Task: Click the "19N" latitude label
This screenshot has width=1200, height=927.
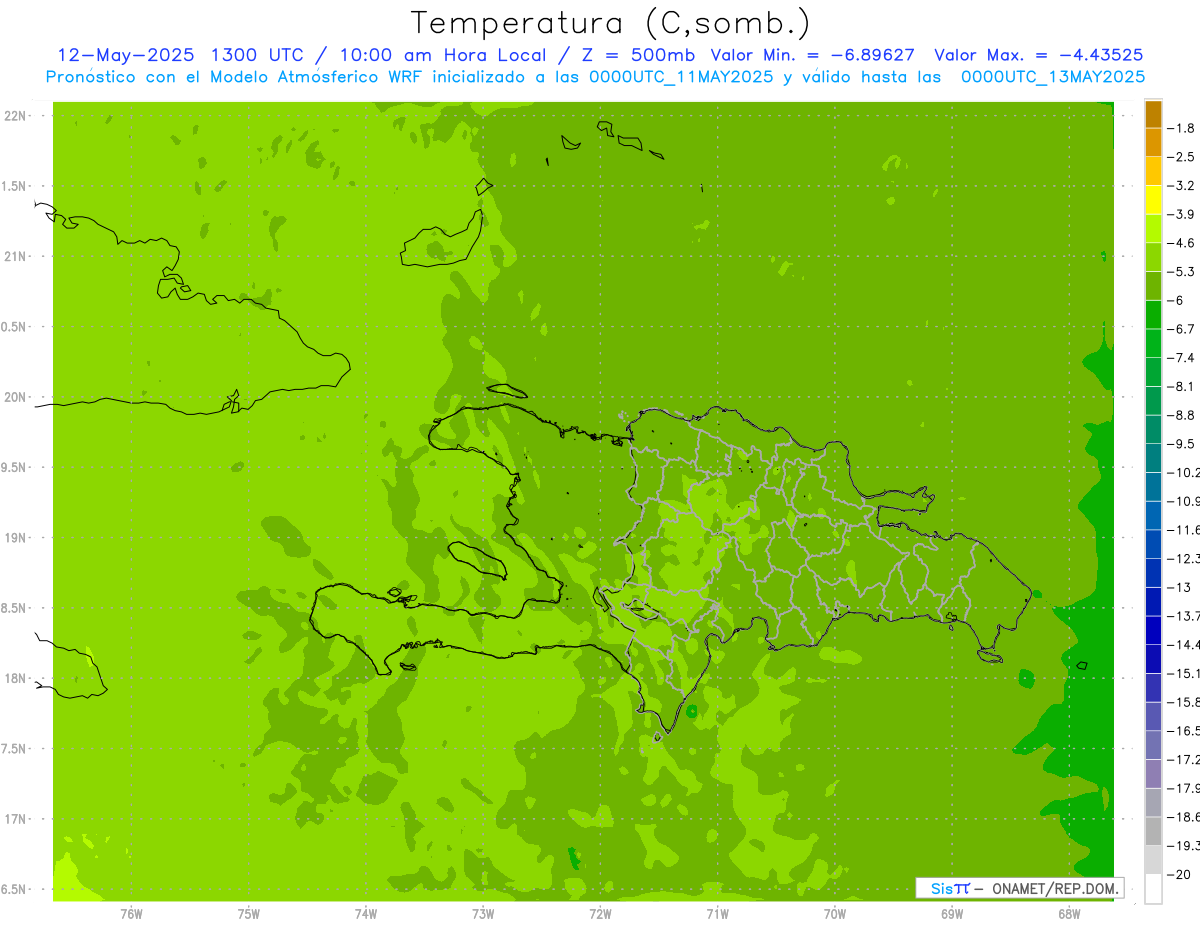Action: point(16,538)
